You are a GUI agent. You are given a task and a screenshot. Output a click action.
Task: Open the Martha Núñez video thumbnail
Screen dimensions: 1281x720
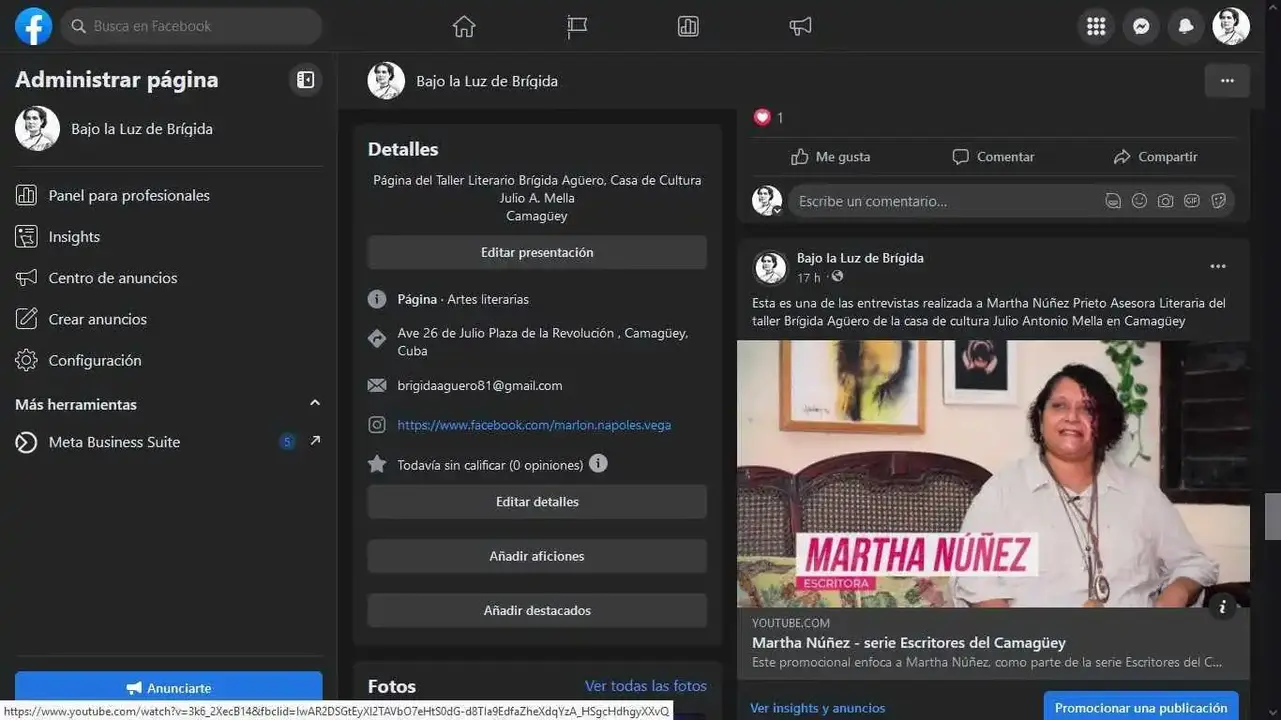(993, 474)
